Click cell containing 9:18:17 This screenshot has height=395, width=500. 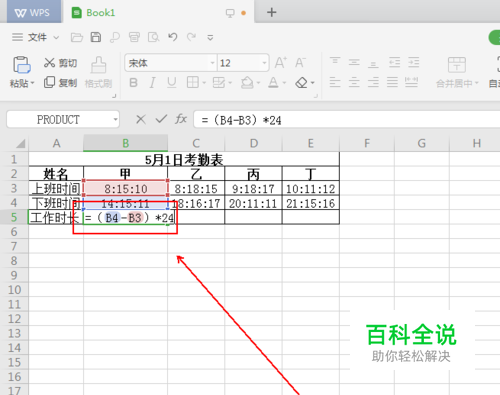tap(253, 188)
